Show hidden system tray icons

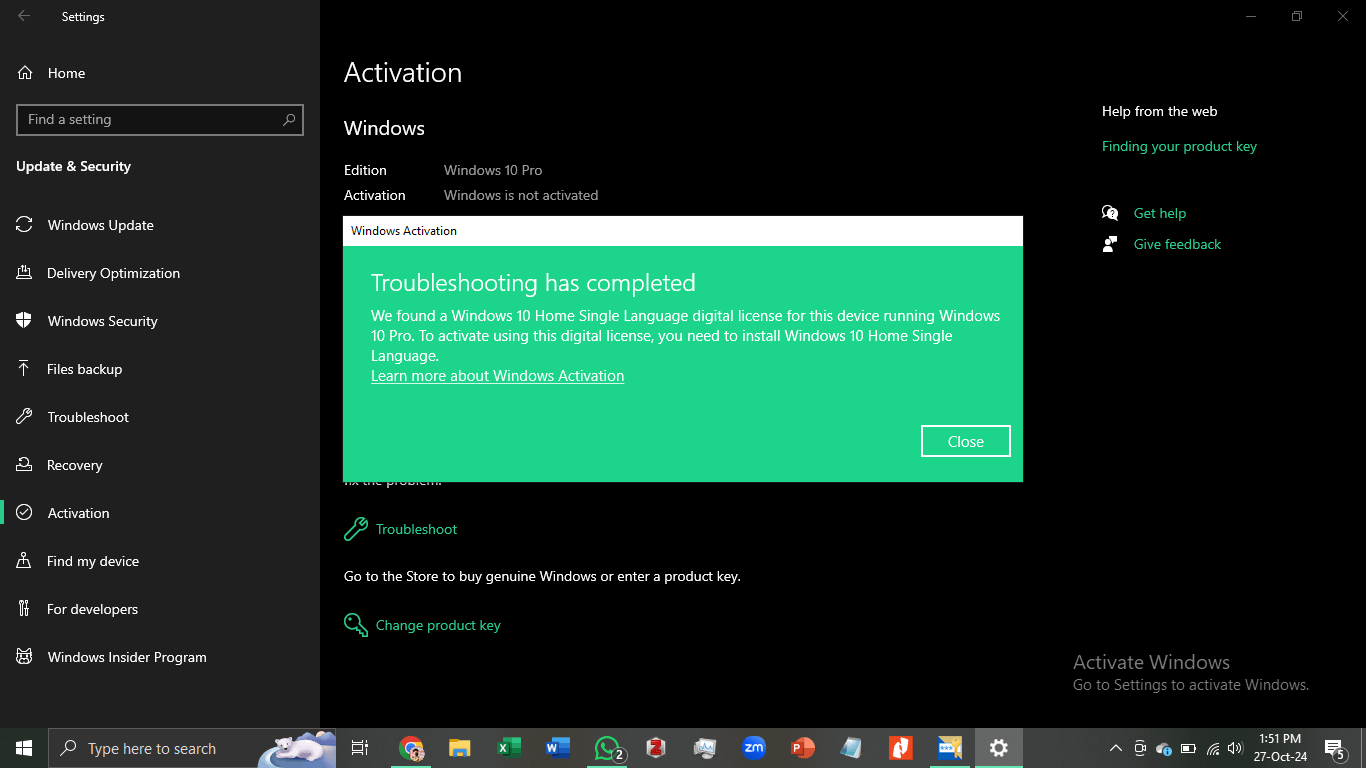tap(1116, 748)
